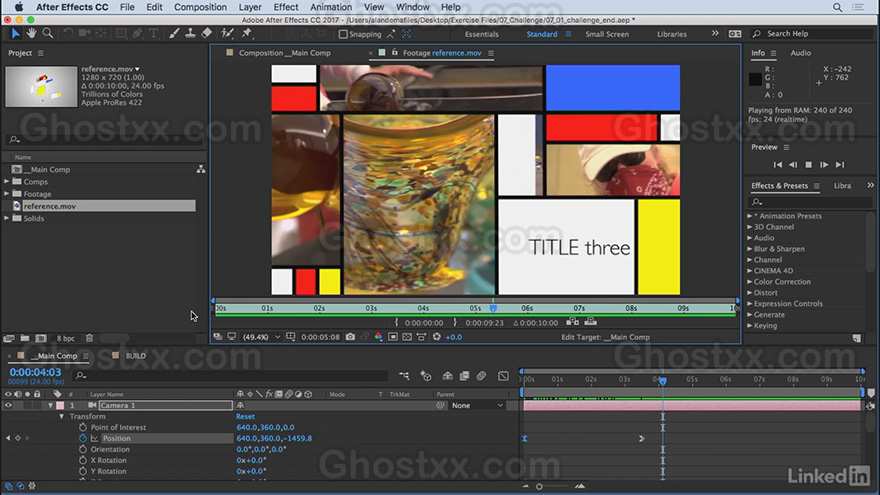Open the Effect menu
The width and height of the screenshot is (880, 495).
pos(286,7)
